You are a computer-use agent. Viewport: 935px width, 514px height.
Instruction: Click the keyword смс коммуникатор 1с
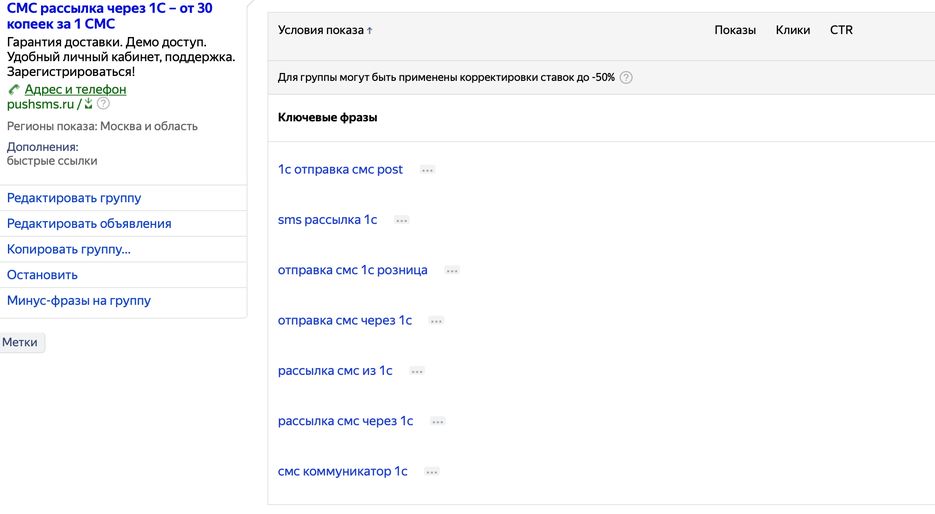342,471
